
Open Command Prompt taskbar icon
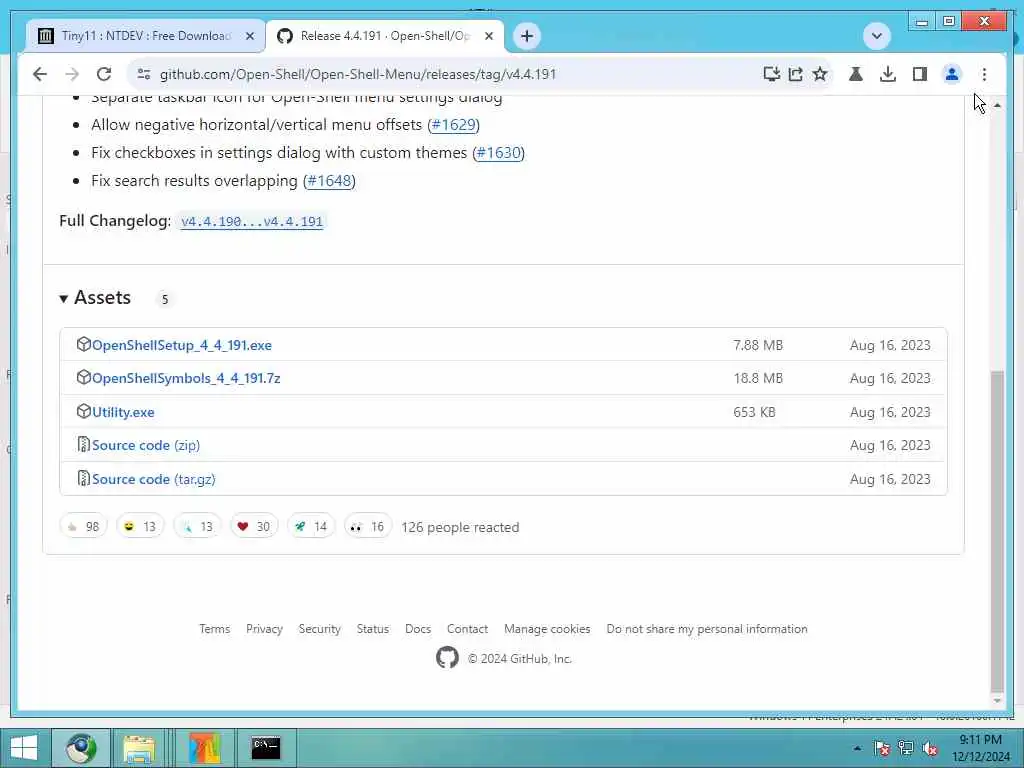coord(266,748)
